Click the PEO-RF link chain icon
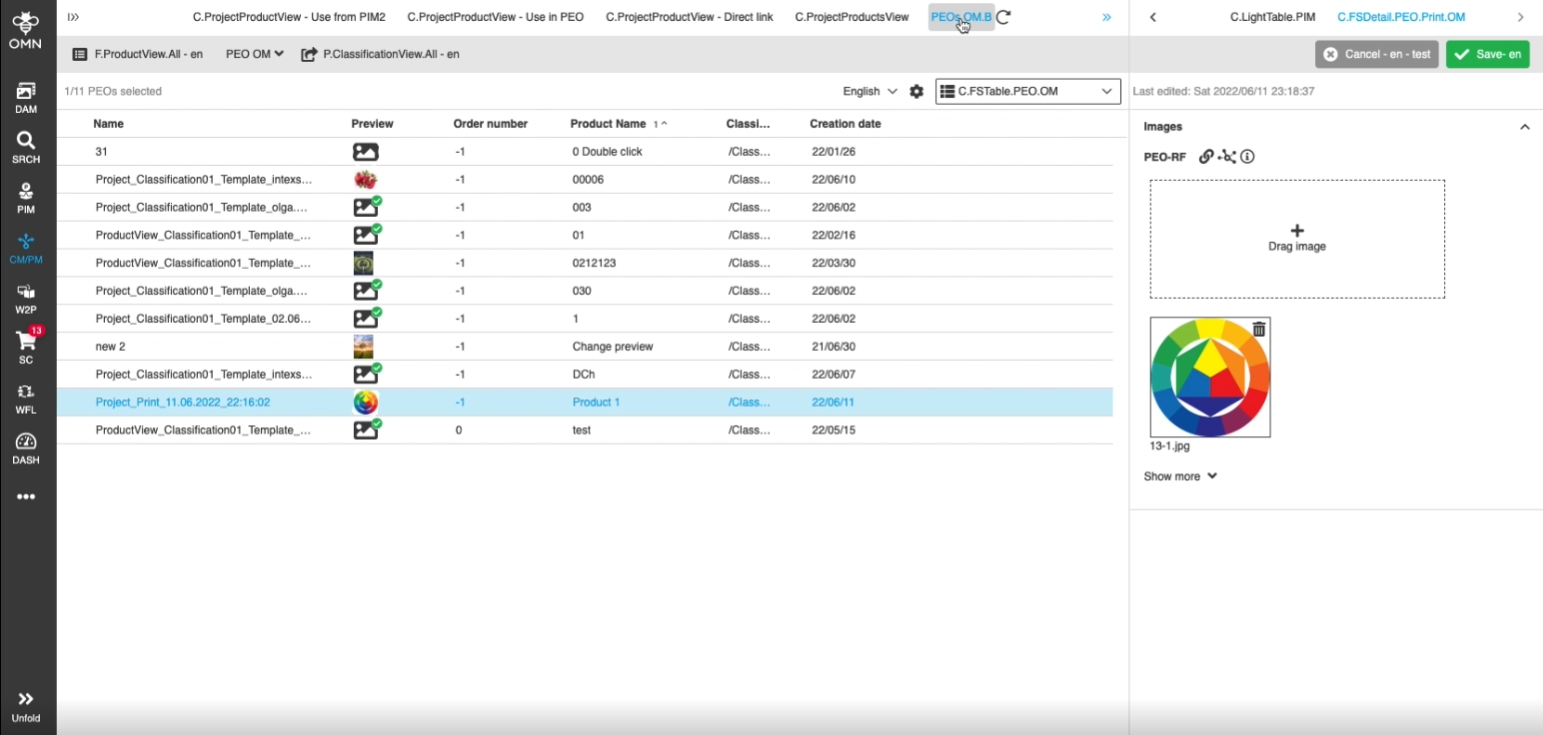Image resolution: width=1543 pixels, height=735 pixels. click(1206, 157)
